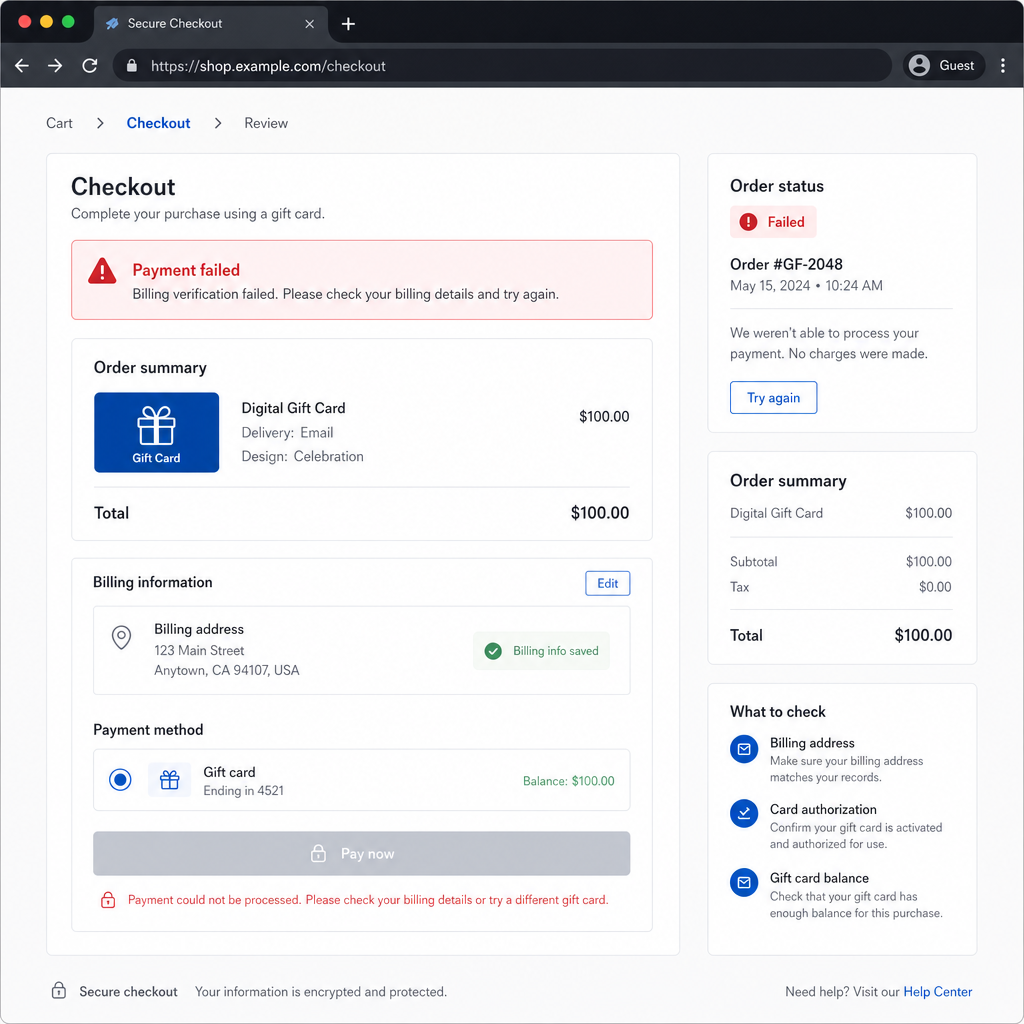Viewport: 1024px width, 1024px height.
Task: Click the Tax $0.00 value
Action: [x=935, y=587]
